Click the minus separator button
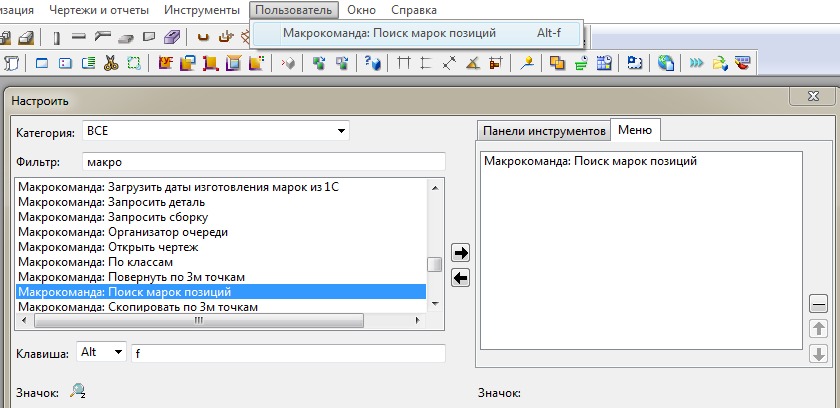The height and width of the screenshot is (408, 840). 818,304
